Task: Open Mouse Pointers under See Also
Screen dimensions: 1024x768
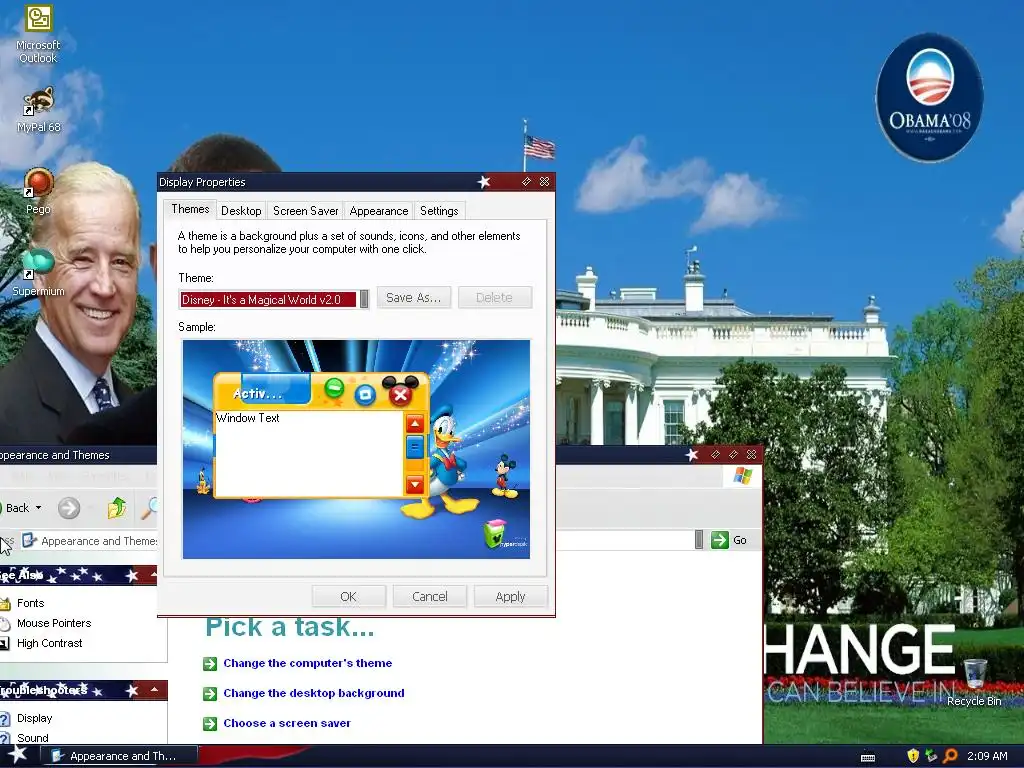Action: (54, 623)
